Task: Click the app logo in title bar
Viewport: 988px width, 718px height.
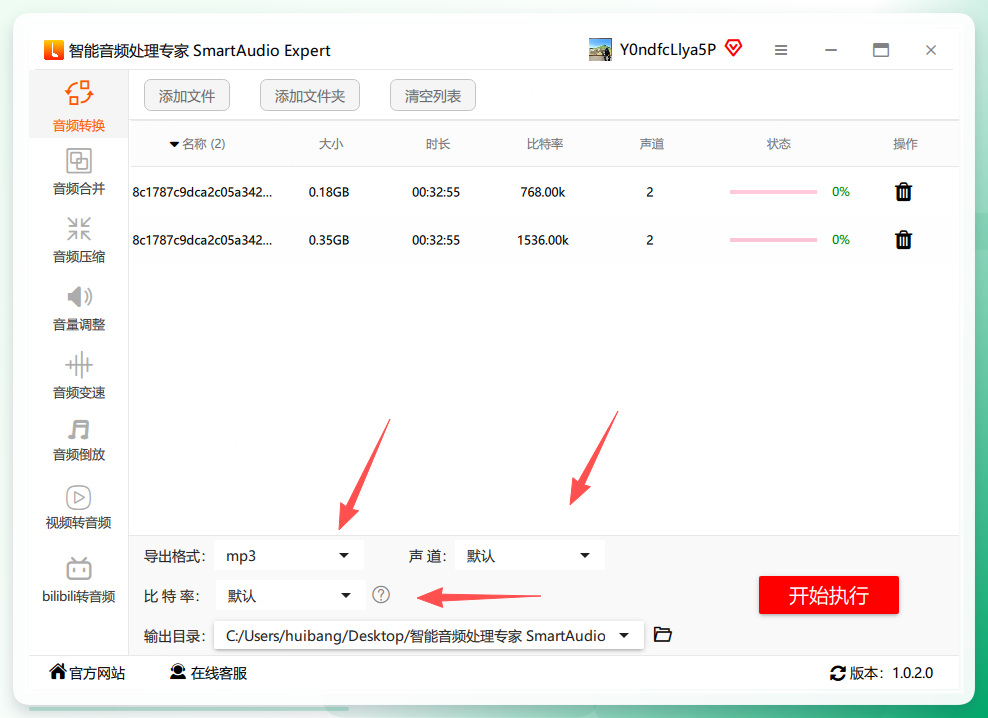Action: (x=54, y=50)
